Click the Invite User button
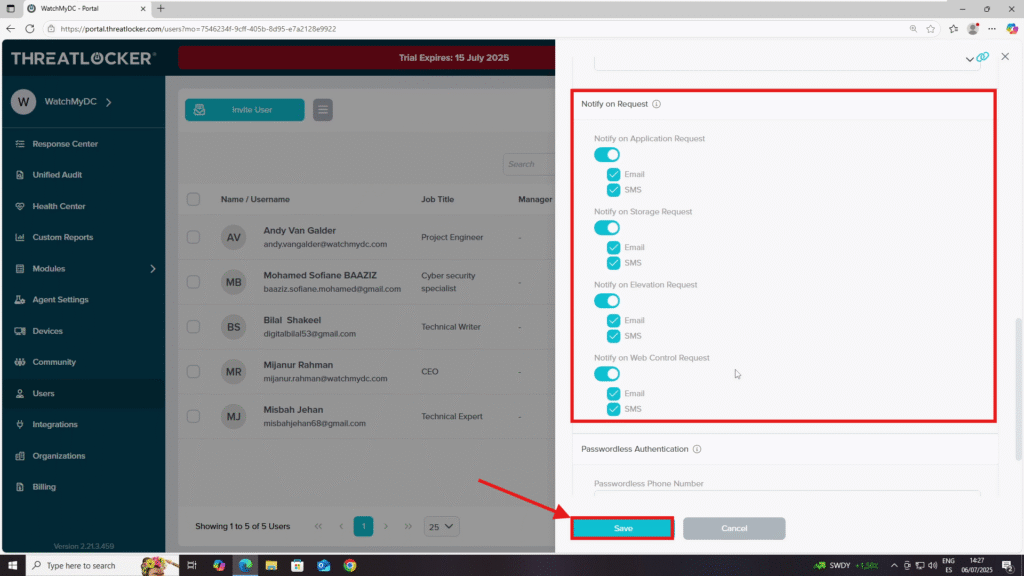 tap(244, 110)
